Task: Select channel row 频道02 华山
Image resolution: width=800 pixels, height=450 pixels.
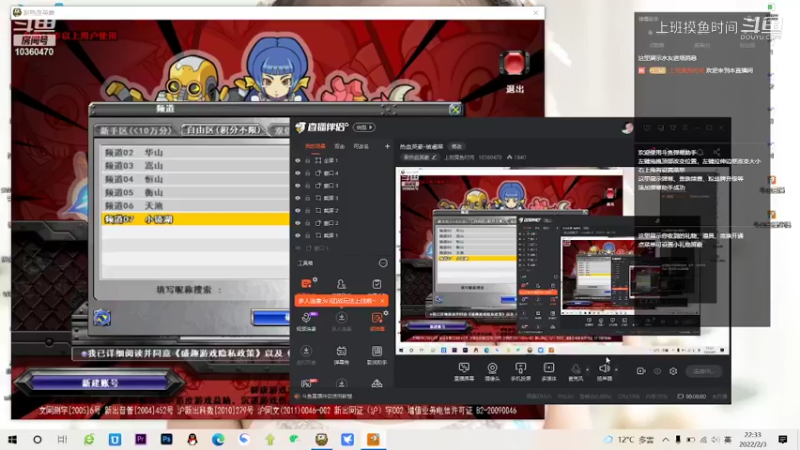Action: click(x=195, y=153)
